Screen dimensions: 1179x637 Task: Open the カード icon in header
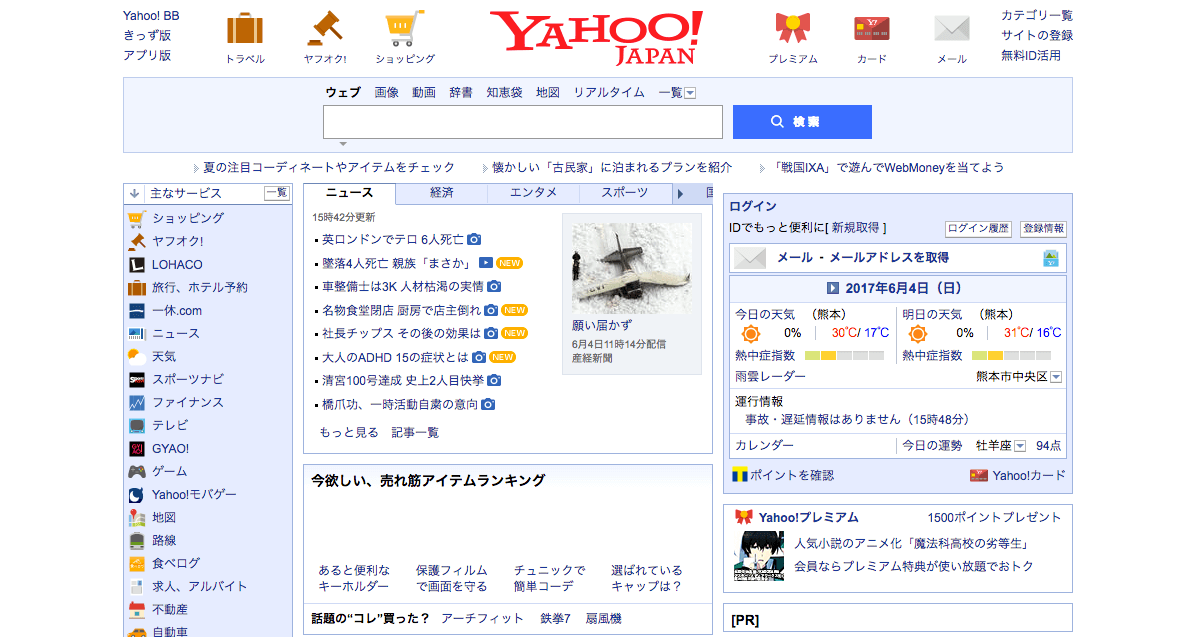pos(872,29)
